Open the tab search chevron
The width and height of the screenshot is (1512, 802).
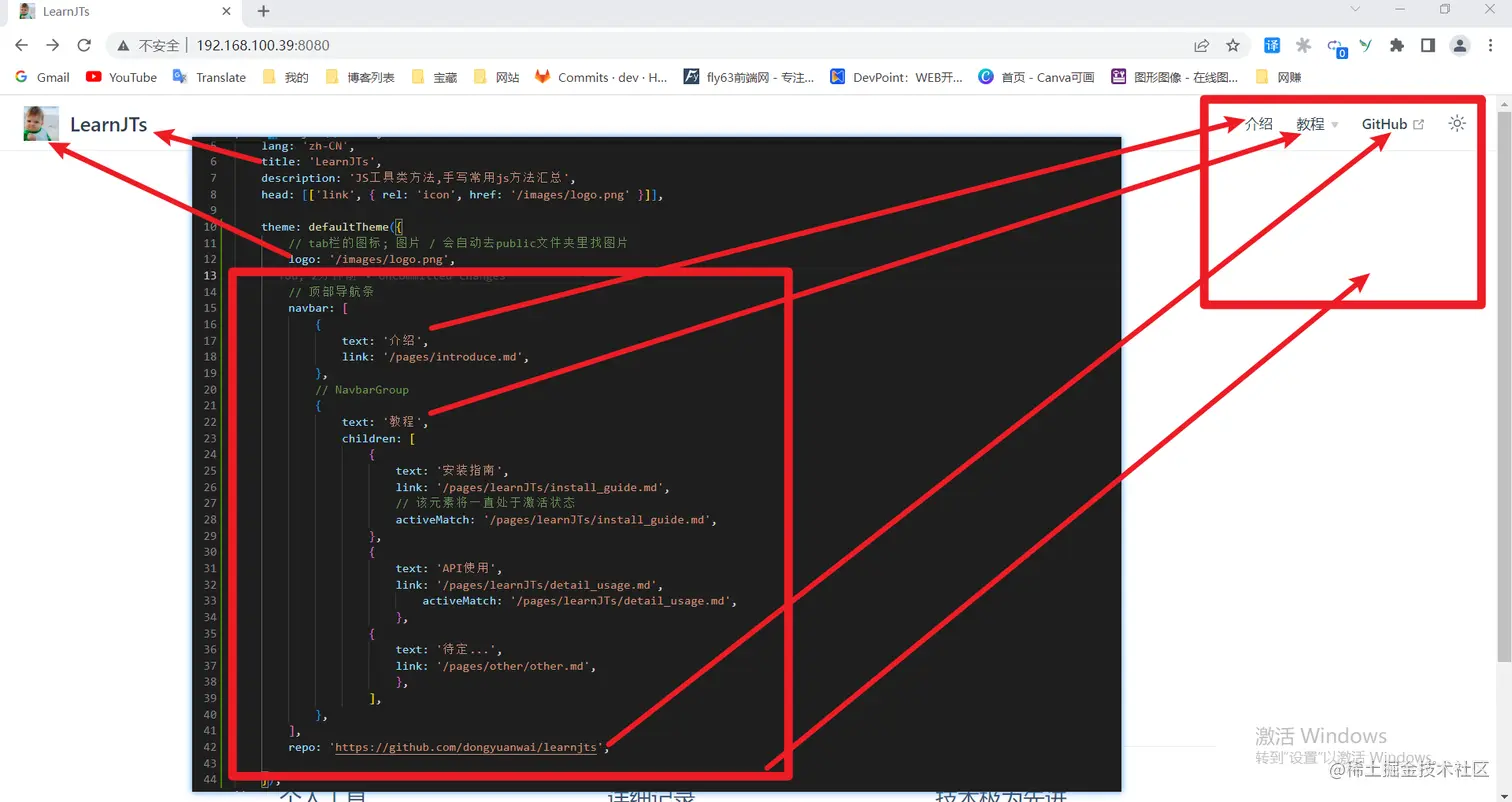pos(1356,9)
